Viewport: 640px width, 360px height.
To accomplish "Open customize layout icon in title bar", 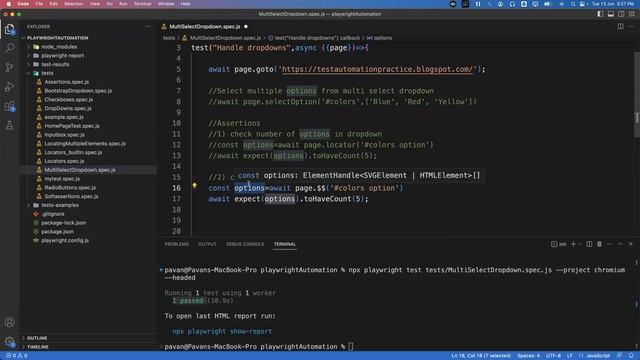I will tap(632, 14).
